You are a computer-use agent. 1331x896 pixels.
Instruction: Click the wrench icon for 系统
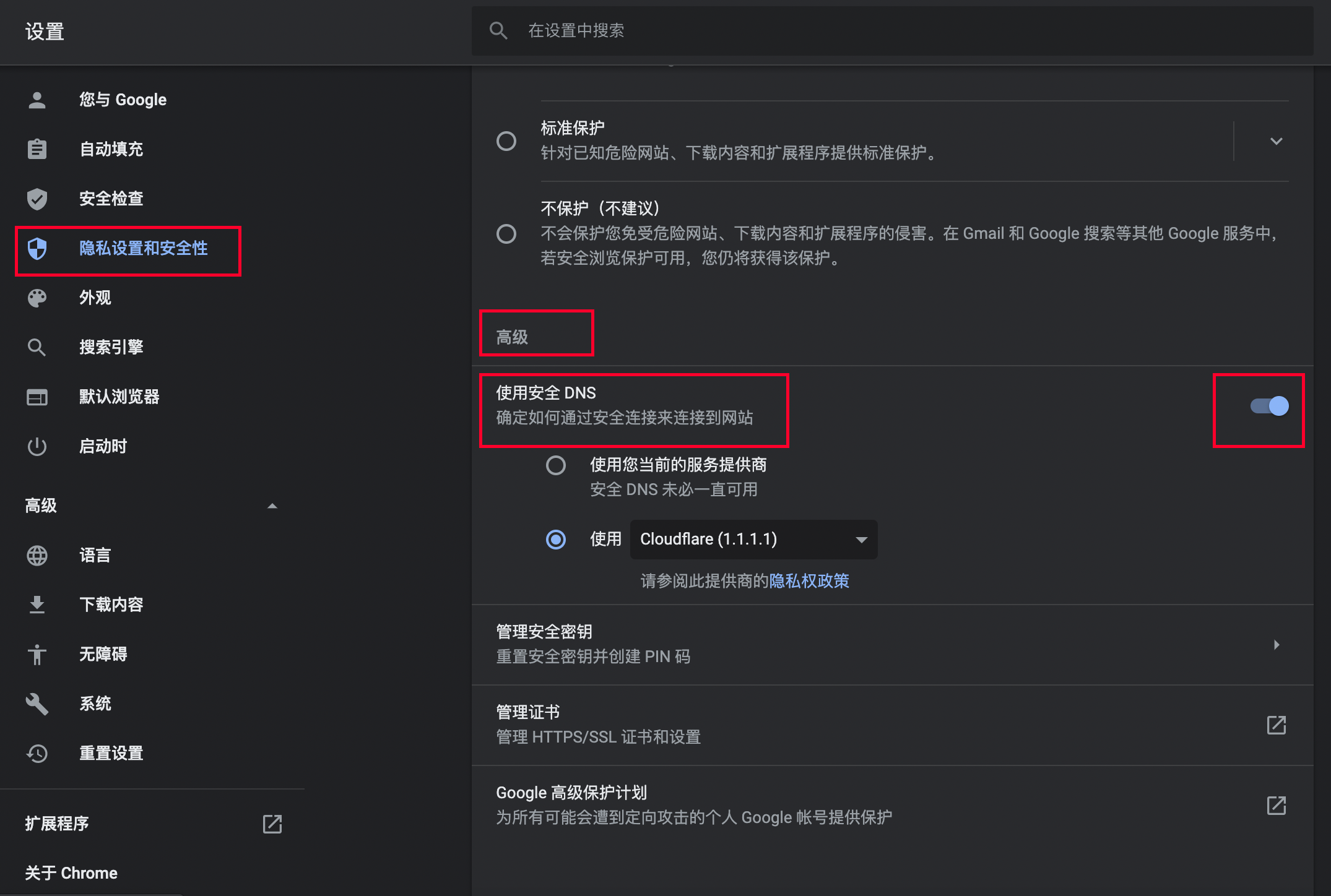point(37,704)
